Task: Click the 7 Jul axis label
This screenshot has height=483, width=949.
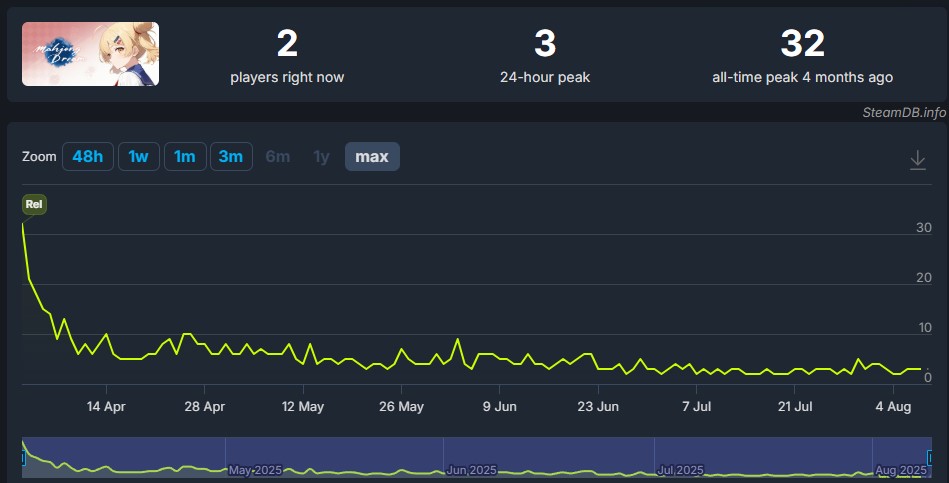Action: (x=697, y=407)
